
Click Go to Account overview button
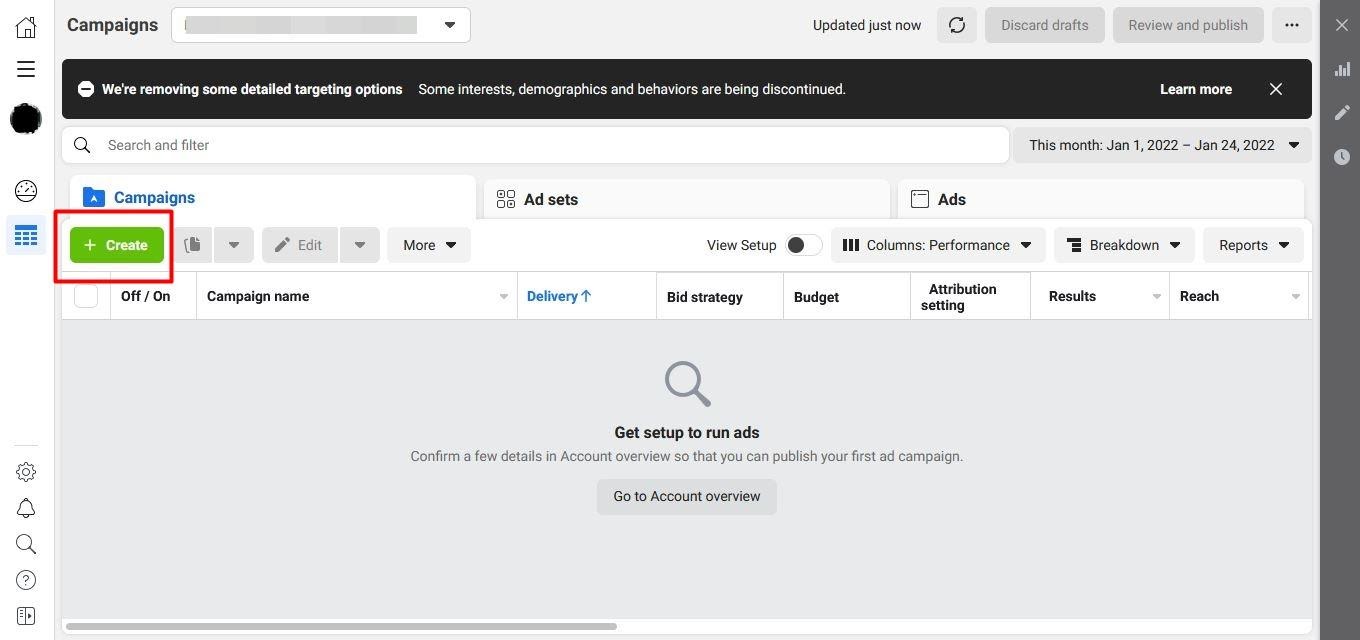click(687, 496)
